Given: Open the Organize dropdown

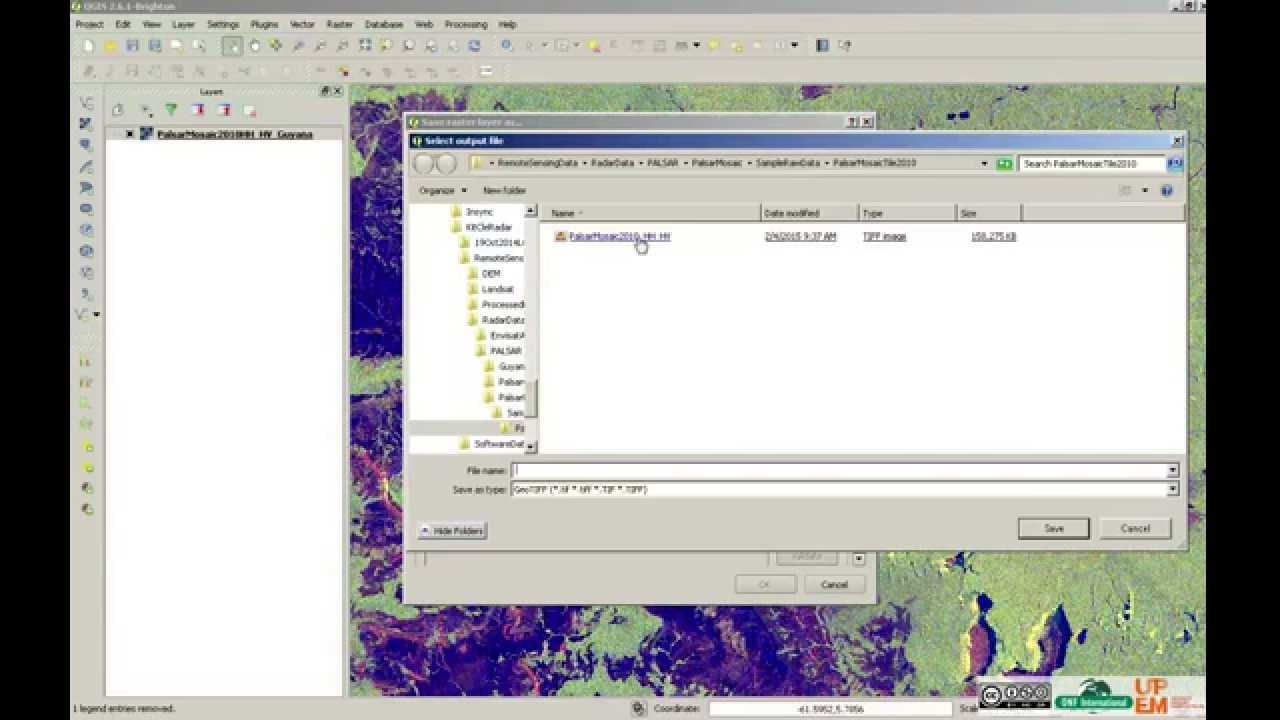Looking at the screenshot, I should [443, 190].
